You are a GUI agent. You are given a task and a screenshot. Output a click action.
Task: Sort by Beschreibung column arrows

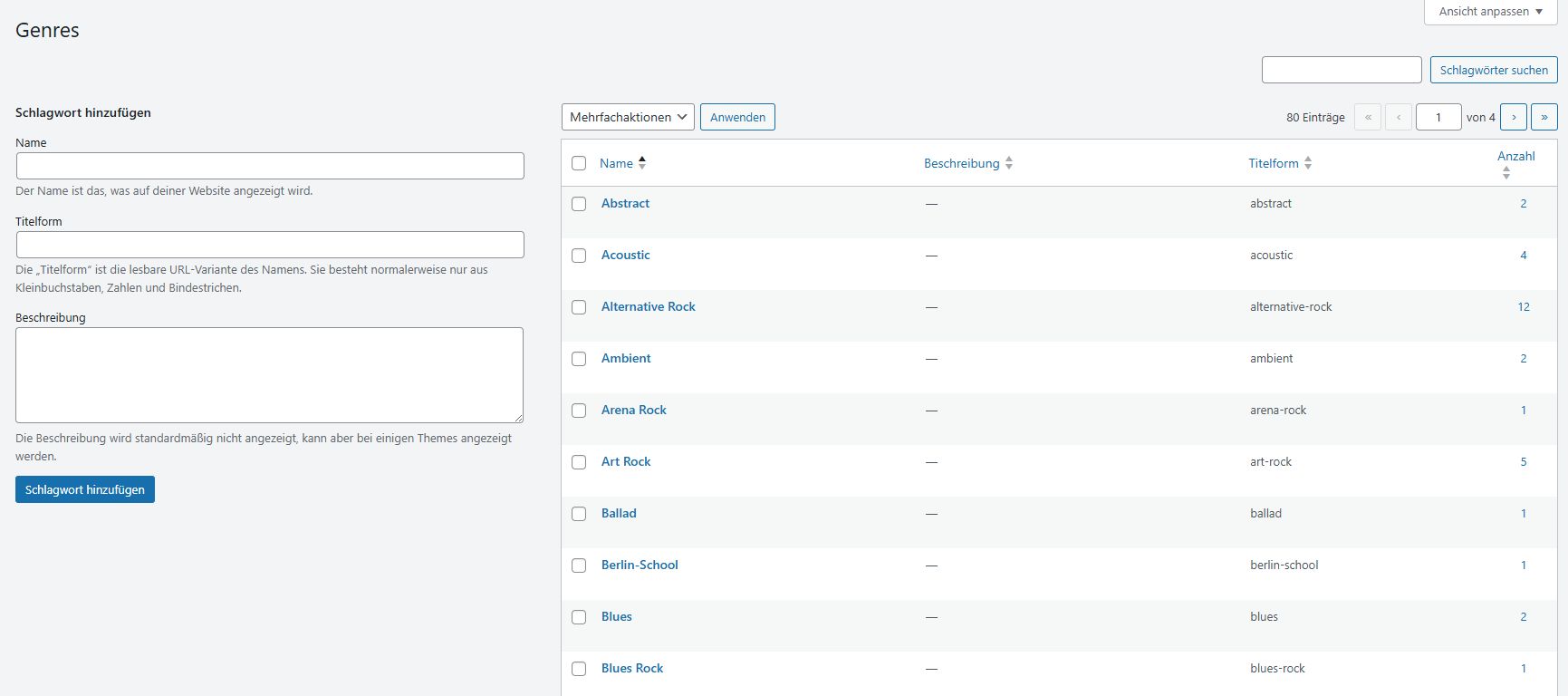[1008, 163]
